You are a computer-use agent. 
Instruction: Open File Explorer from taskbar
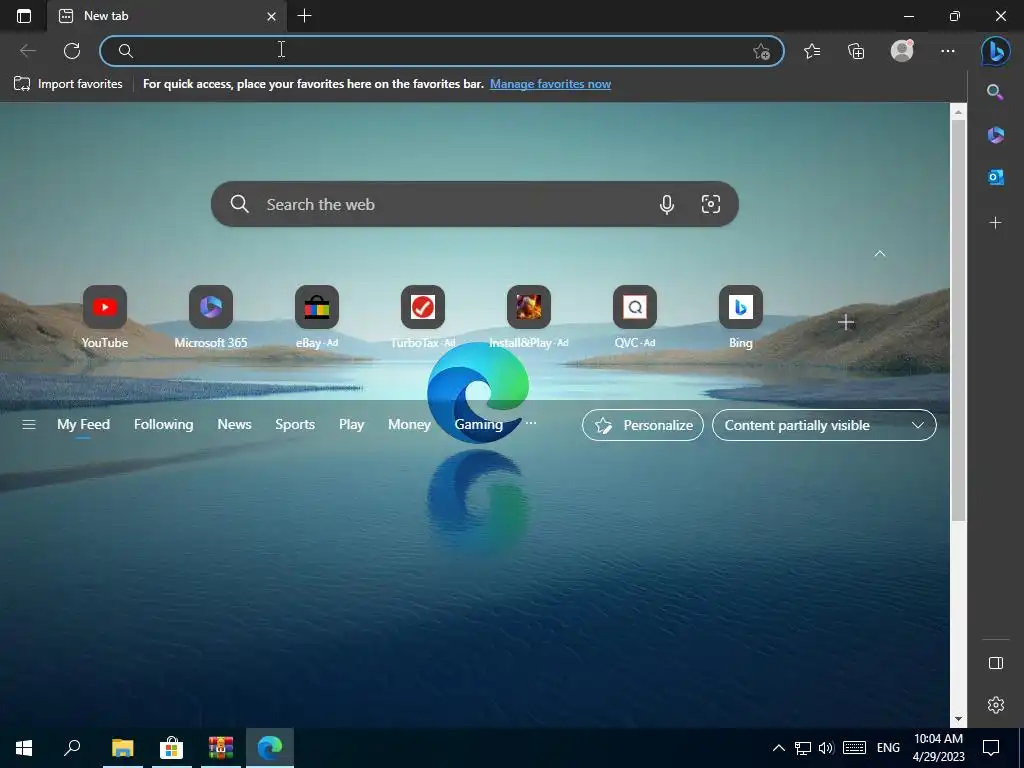point(122,748)
